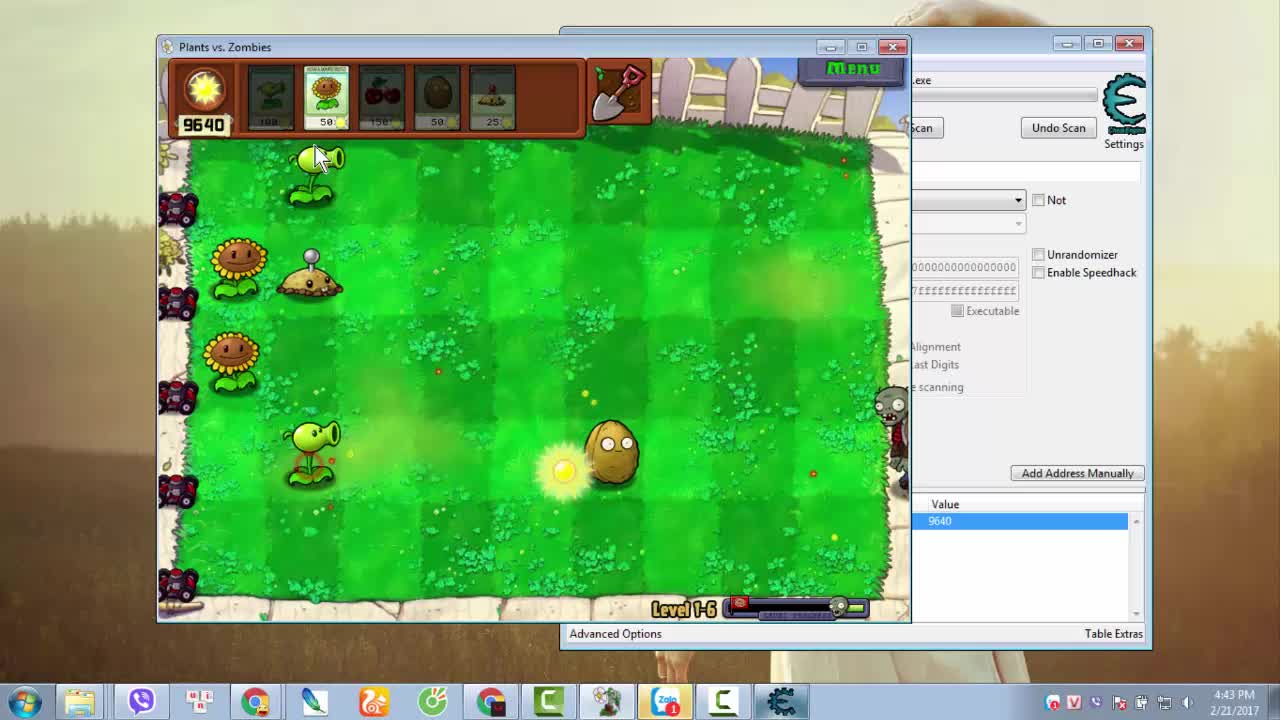Open Viber from the taskbar
The height and width of the screenshot is (720, 1280).
click(x=141, y=701)
